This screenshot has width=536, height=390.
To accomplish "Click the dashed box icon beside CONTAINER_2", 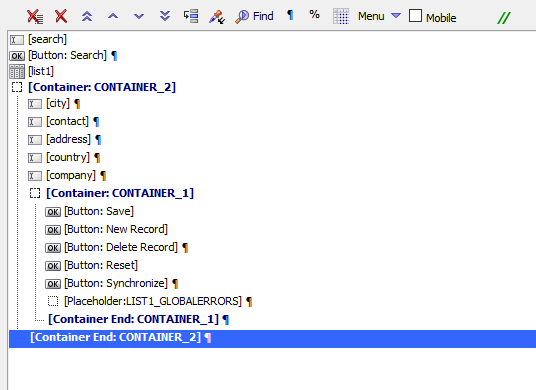I will tap(17, 87).
